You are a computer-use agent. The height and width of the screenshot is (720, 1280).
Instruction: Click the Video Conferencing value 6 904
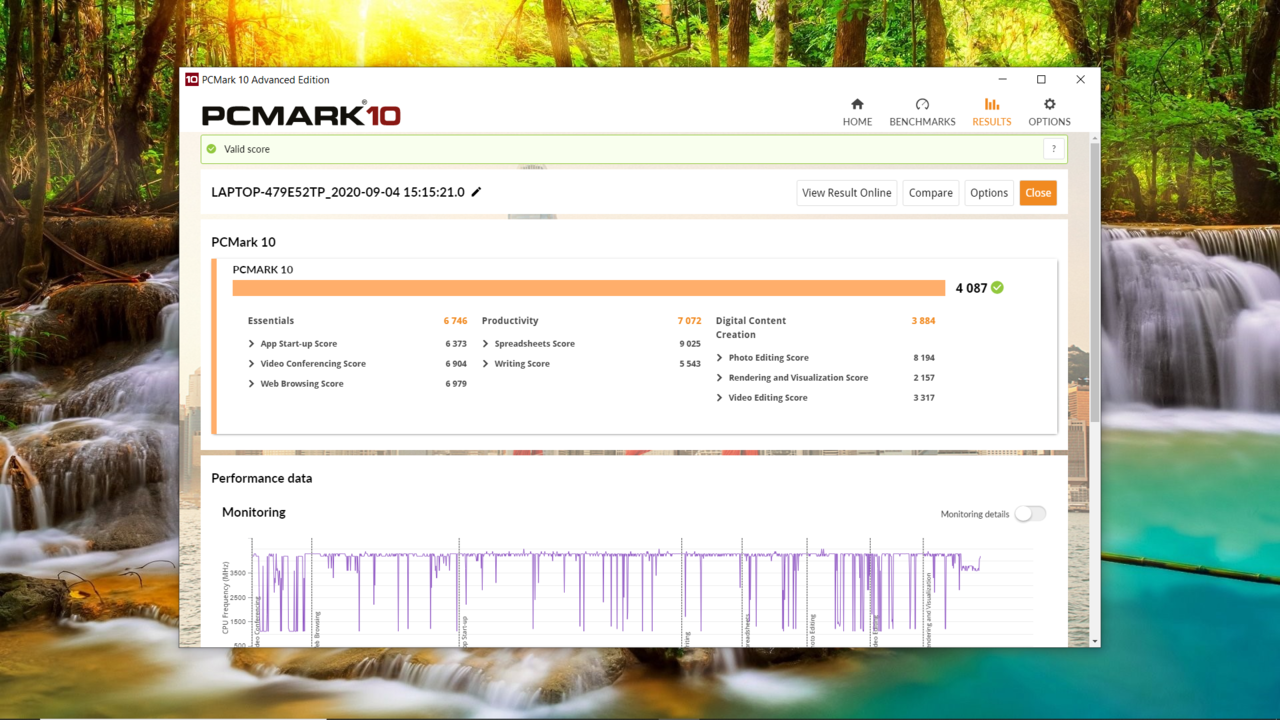click(456, 364)
